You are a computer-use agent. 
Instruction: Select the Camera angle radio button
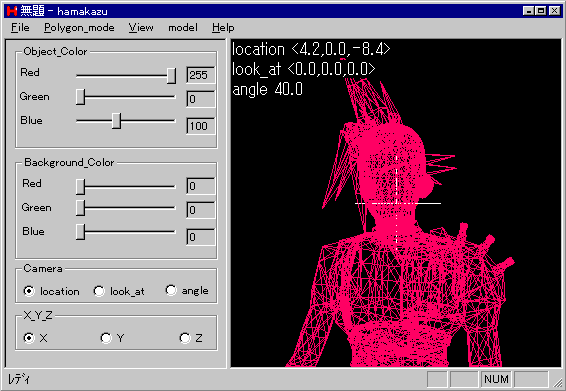tap(171, 290)
